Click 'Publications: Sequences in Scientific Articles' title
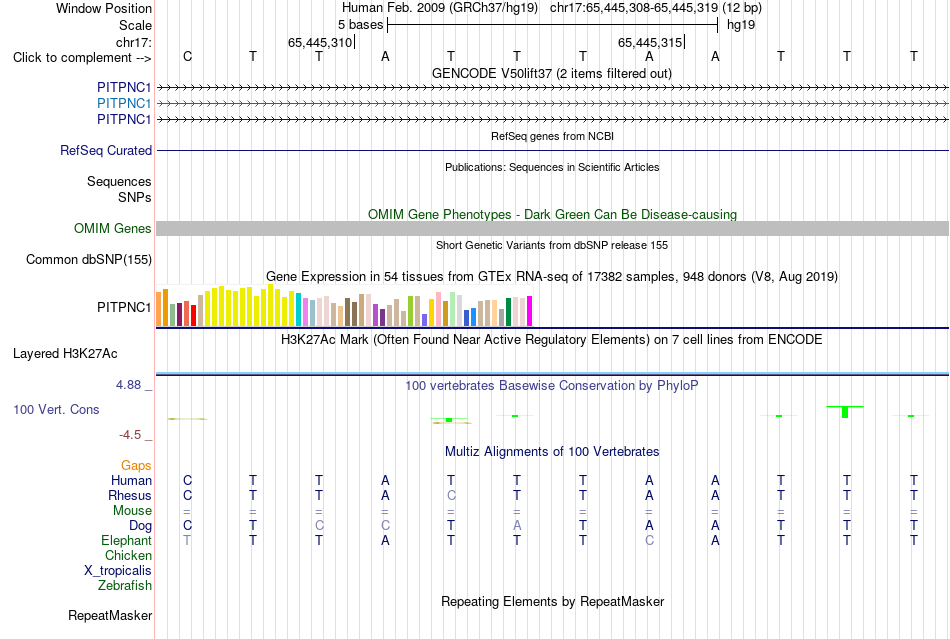The width and height of the screenshot is (950, 639). pos(552,167)
